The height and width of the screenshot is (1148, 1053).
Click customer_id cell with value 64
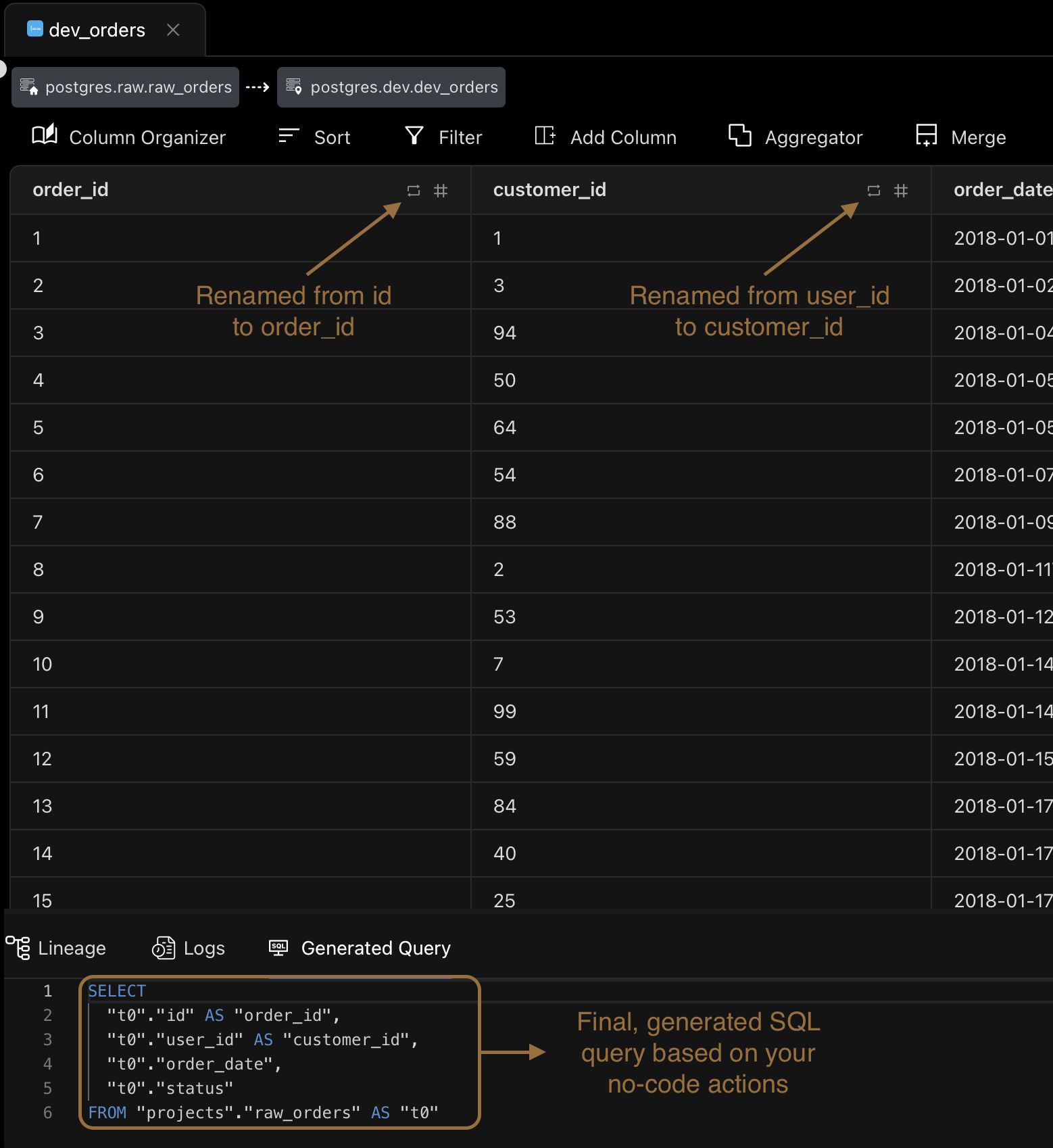(701, 427)
